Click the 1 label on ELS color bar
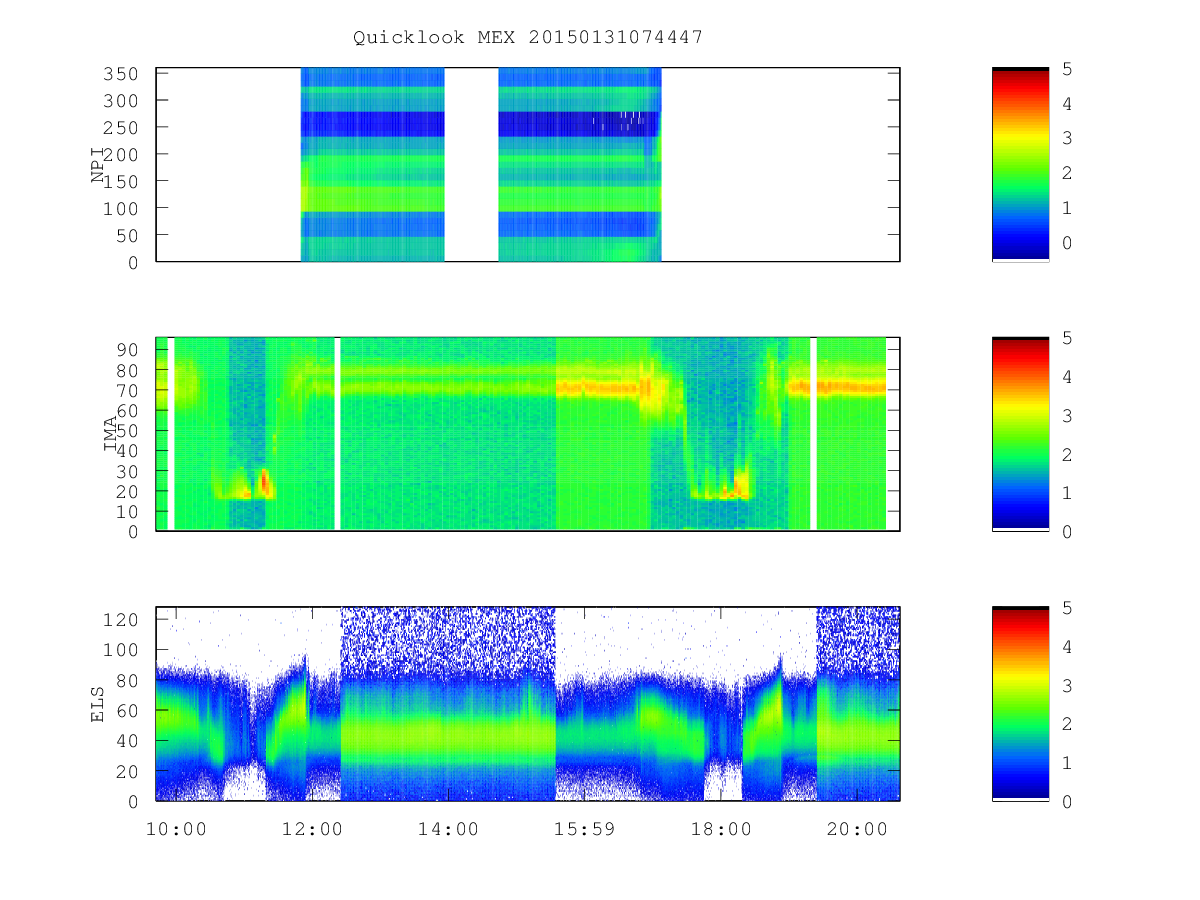Viewport: 1200px width, 900px height. pos(1068,763)
